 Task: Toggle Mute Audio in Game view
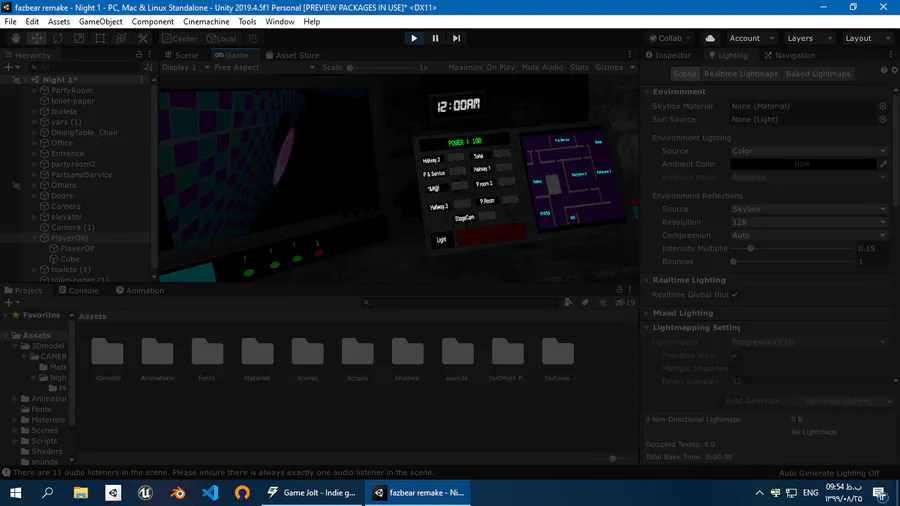tap(542, 67)
